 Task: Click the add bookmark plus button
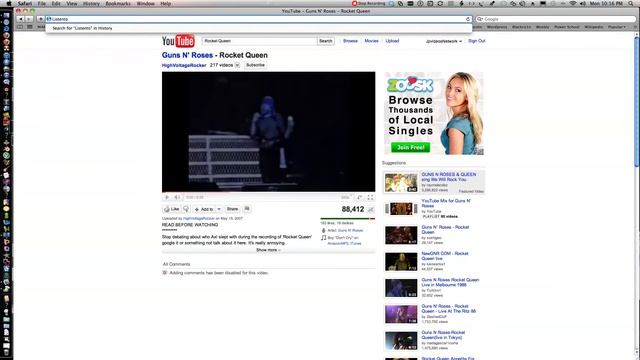click(x=40, y=19)
